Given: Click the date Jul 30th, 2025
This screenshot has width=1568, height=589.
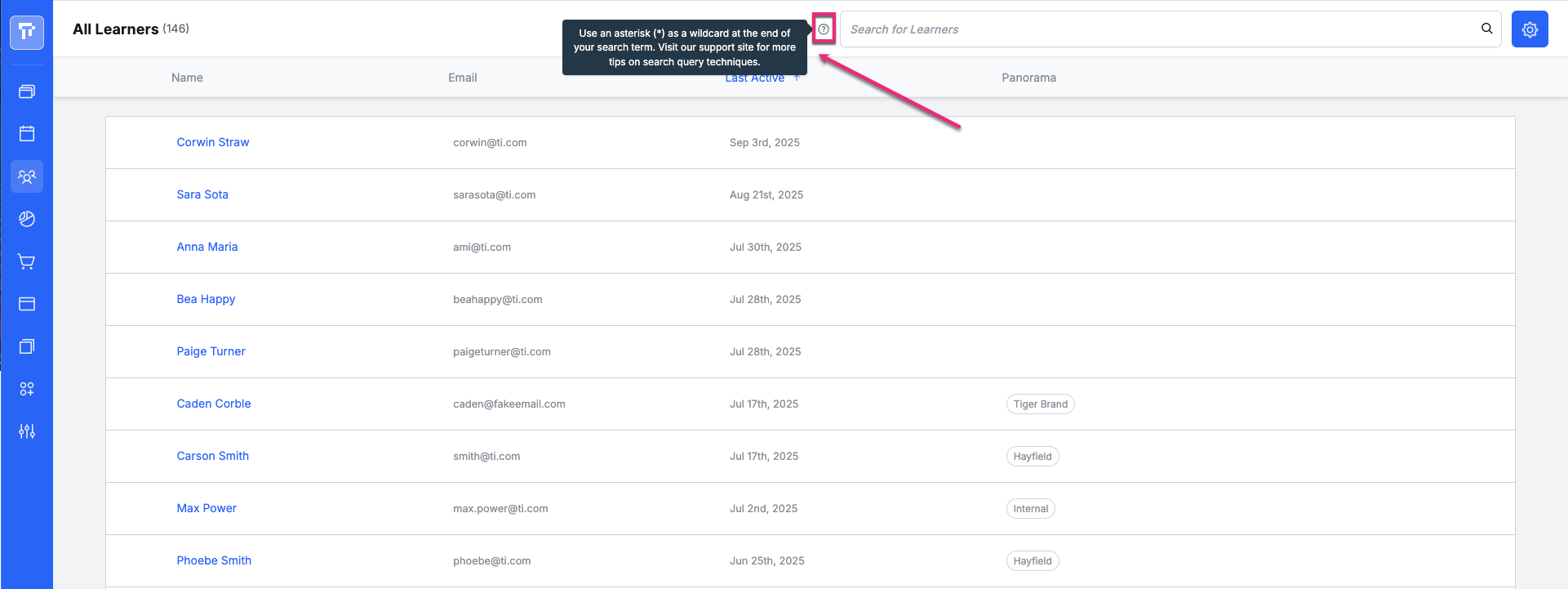Looking at the screenshot, I should pyautogui.click(x=766, y=247).
